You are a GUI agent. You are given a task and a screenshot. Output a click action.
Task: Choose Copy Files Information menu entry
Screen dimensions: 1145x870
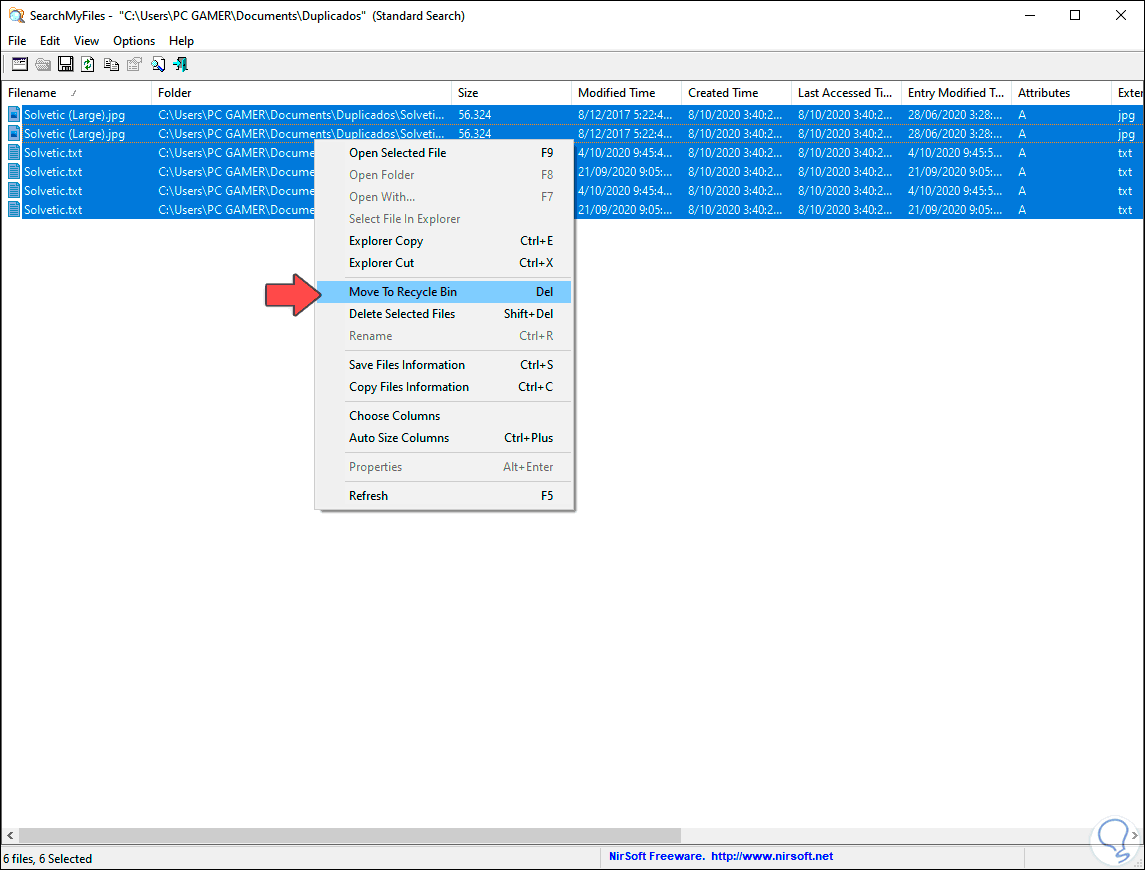[445, 386]
